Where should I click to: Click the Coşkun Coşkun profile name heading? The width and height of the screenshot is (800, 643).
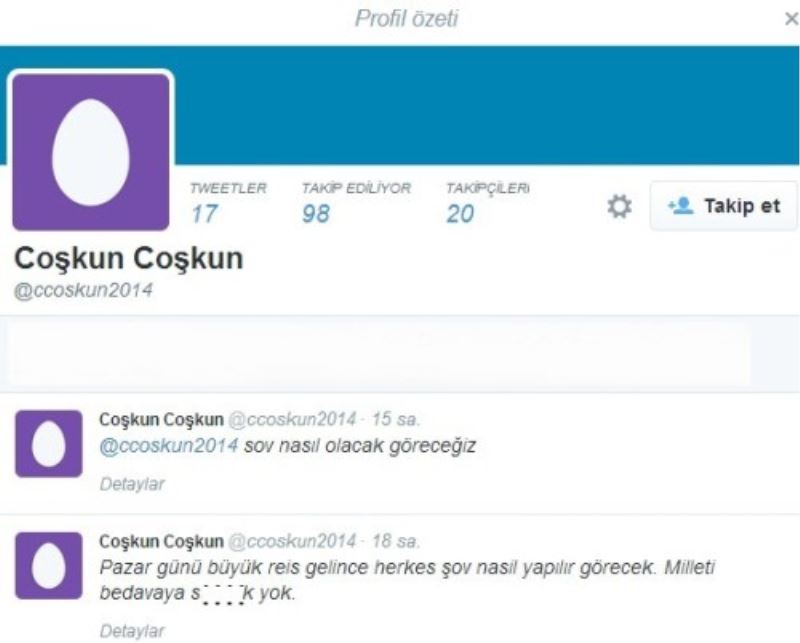coord(129,258)
